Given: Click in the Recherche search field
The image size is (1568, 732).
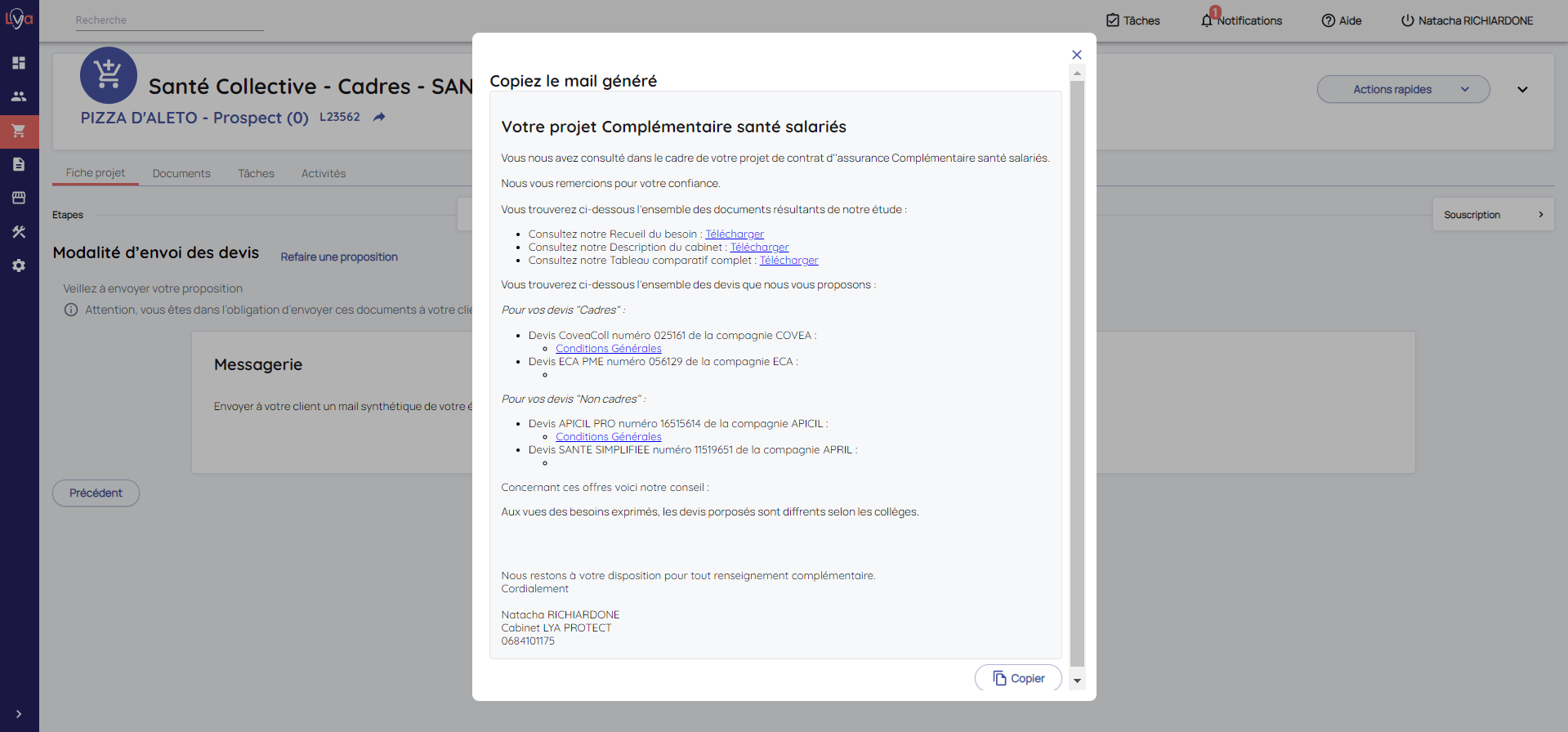Looking at the screenshot, I should (x=169, y=20).
